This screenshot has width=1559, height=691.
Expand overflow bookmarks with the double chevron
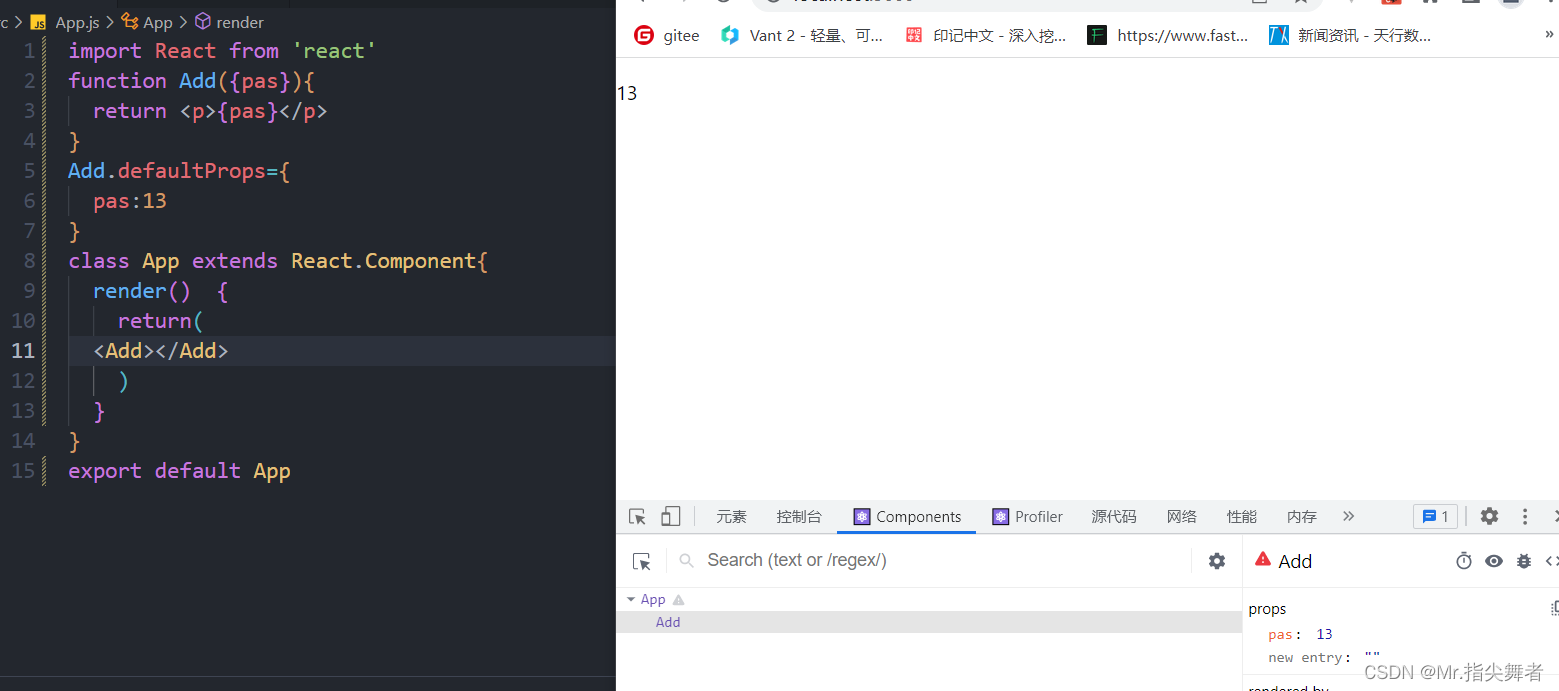click(x=1548, y=34)
